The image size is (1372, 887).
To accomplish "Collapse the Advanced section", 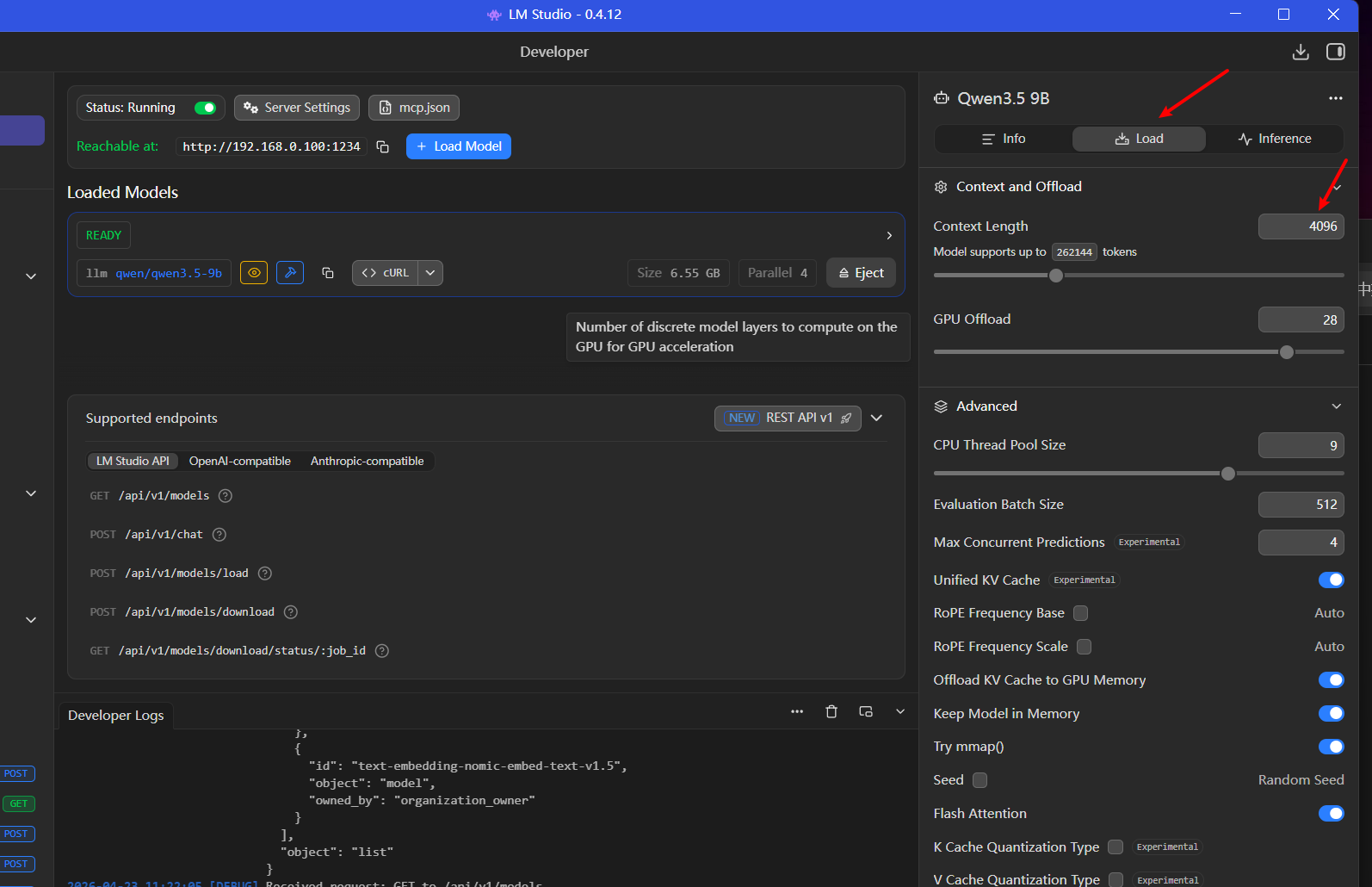I will click(1336, 406).
